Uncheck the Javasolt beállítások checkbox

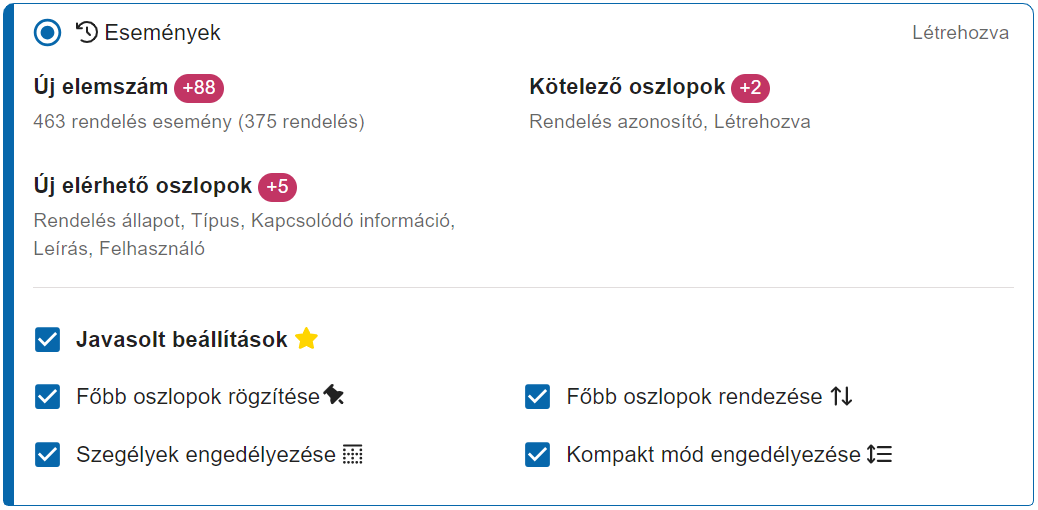tap(48, 340)
